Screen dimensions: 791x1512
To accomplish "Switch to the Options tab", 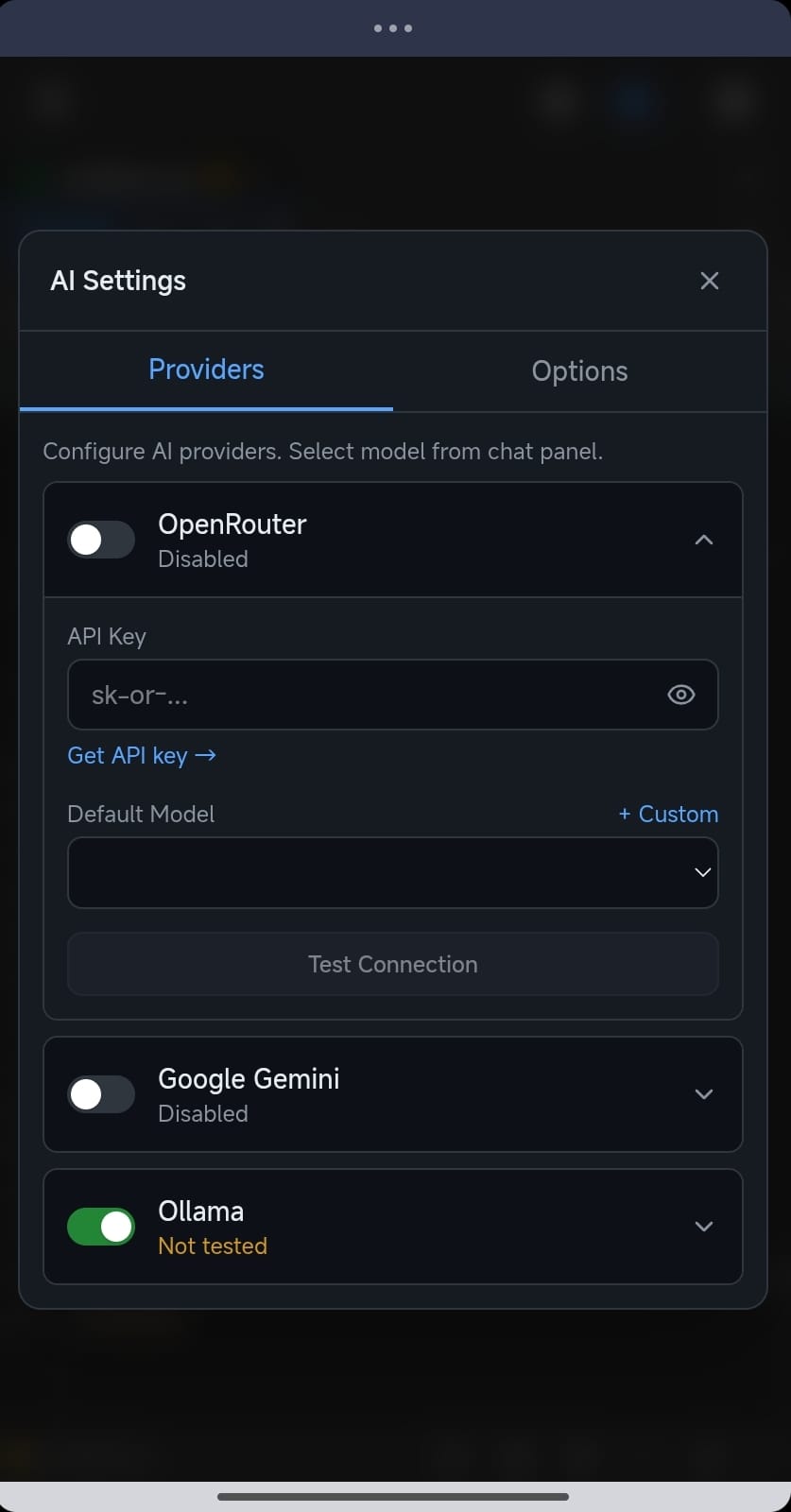I will pyautogui.click(x=579, y=370).
